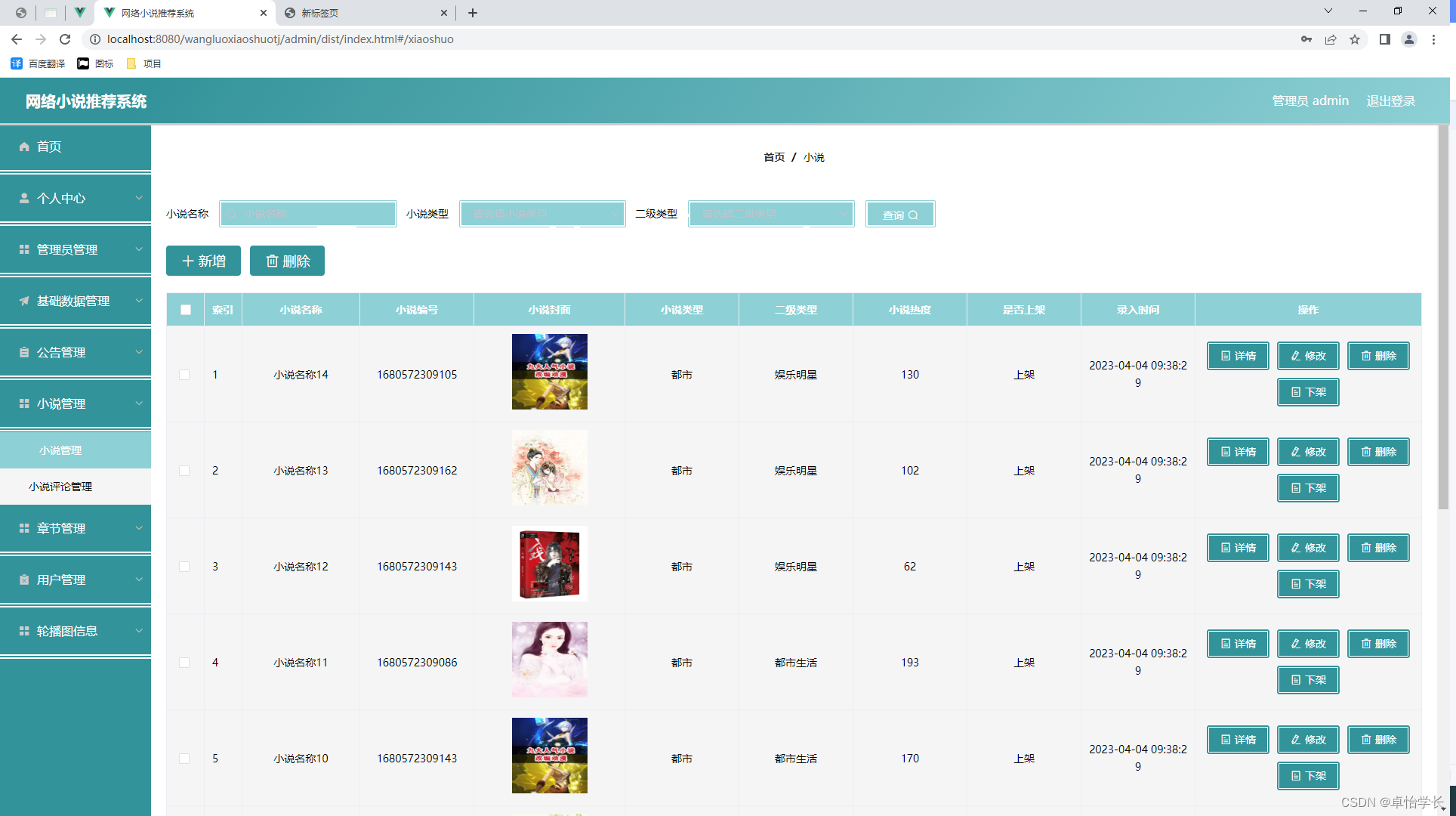Click bookmark star icon in address bar
Screen dimensions: 1456x816
click(x=1355, y=39)
